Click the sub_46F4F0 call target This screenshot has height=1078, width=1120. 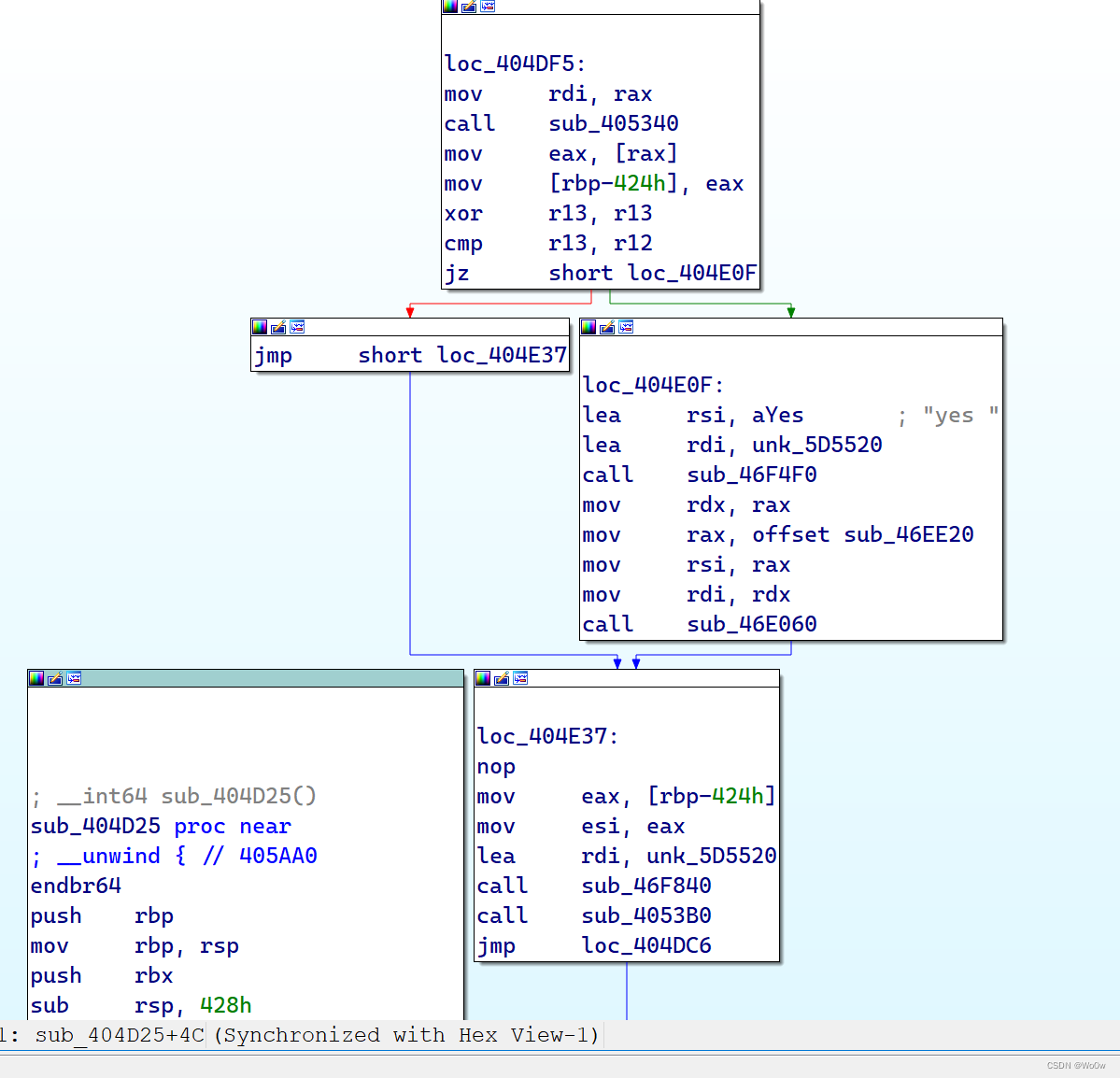(x=752, y=475)
